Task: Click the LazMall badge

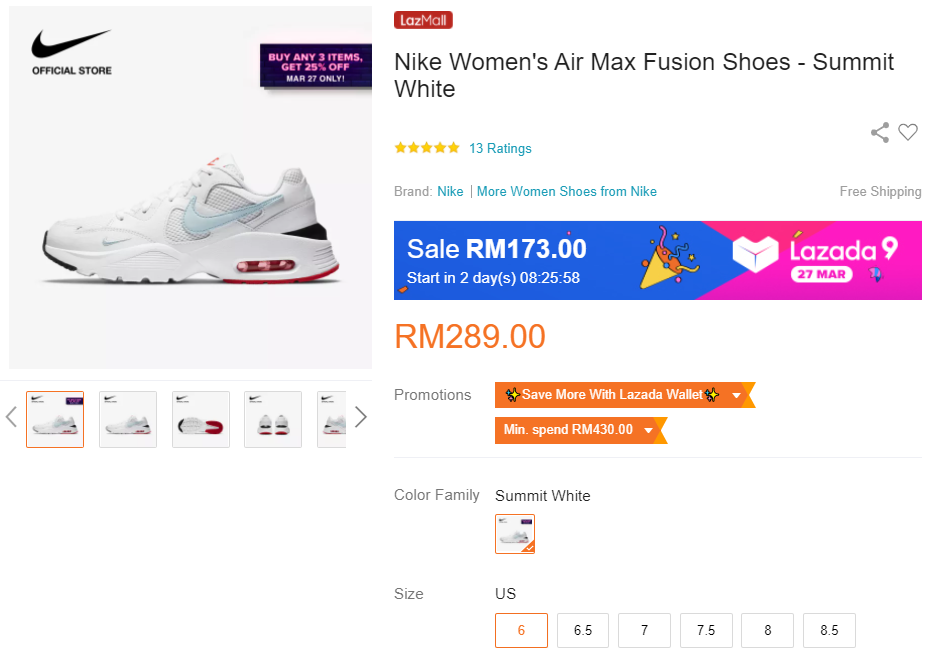Action: (x=423, y=20)
